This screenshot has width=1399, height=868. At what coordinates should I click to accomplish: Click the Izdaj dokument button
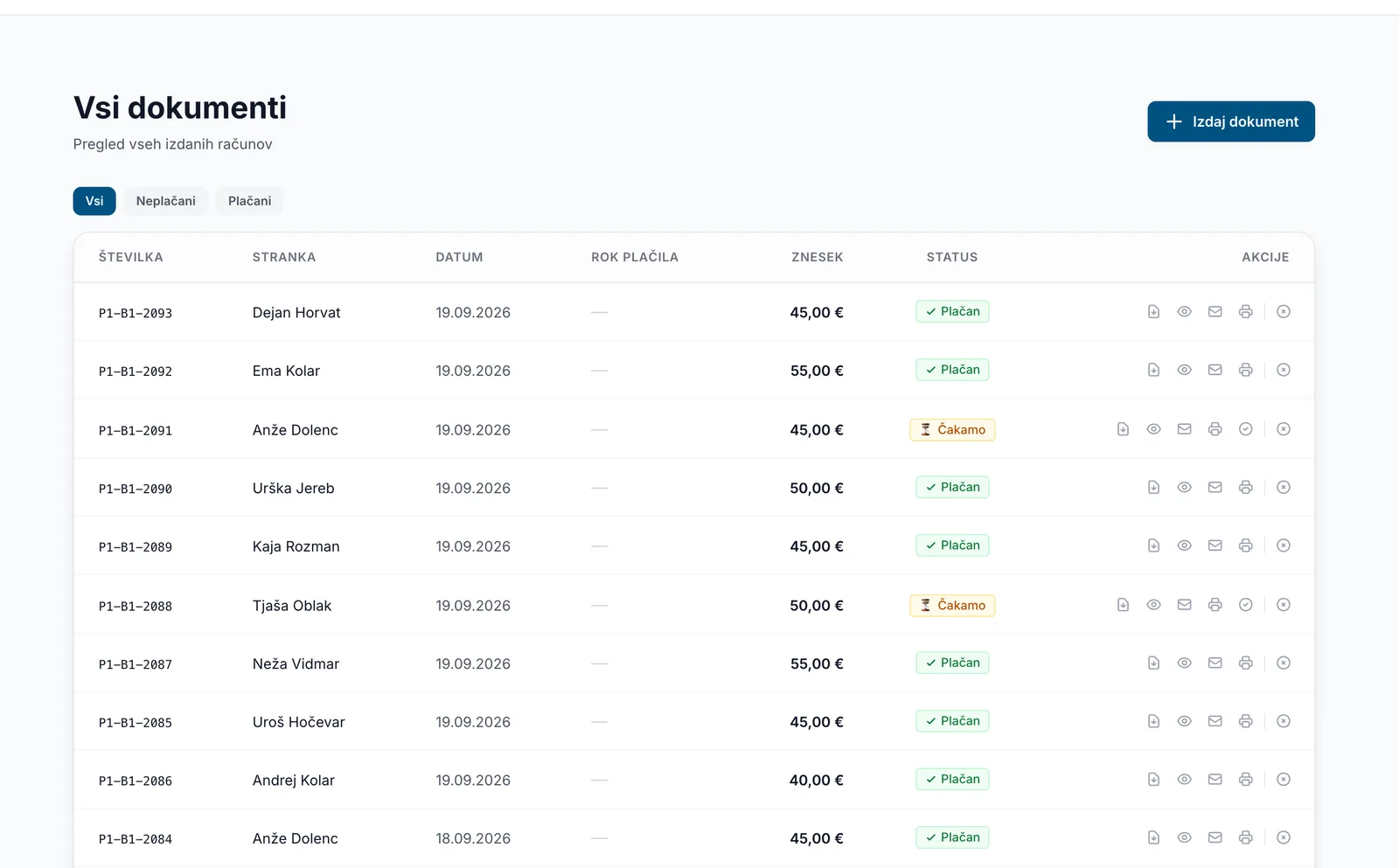point(1230,122)
